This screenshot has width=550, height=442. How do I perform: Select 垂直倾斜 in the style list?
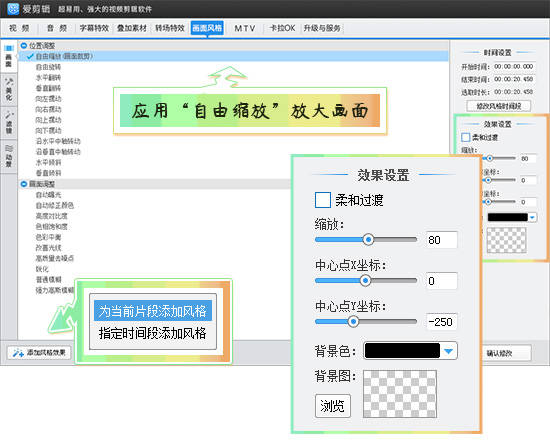(48, 173)
